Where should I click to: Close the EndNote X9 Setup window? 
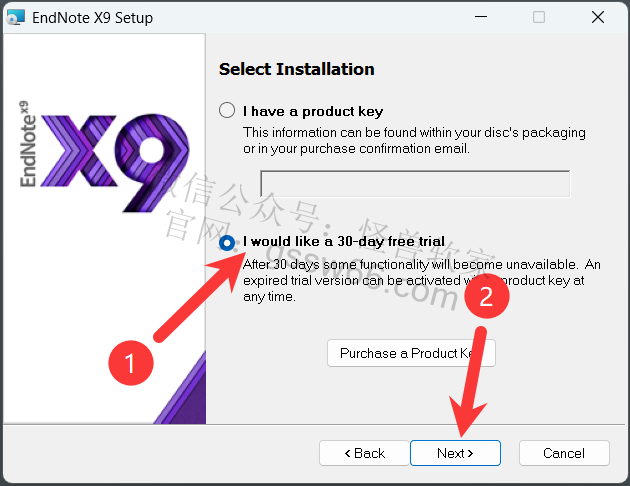(597, 18)
